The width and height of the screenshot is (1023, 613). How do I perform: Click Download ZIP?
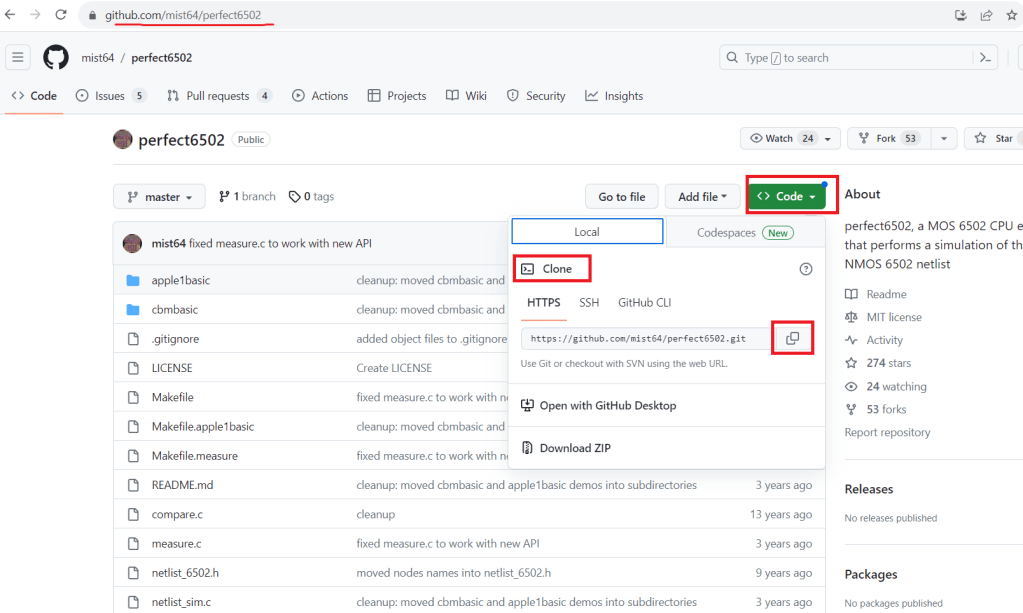[574, 448]
